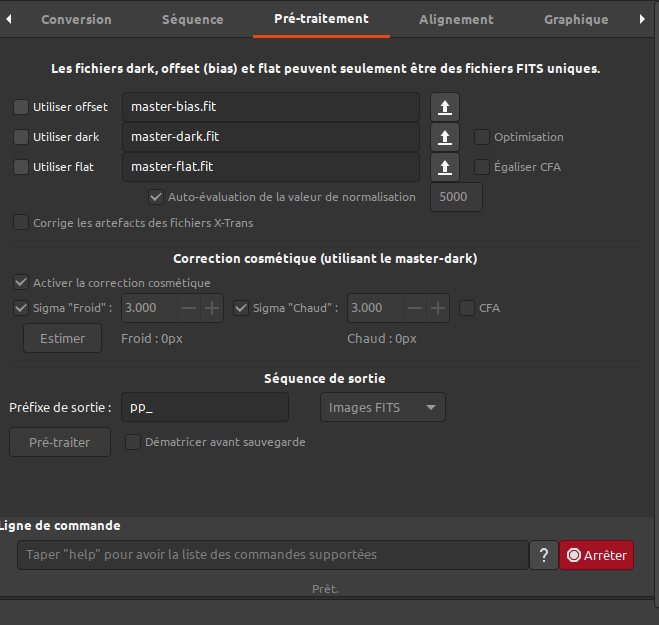Viewport: 659px width, 625px height.
Task: Increase Sigma Froid with the plus button
Action: (x=212, y=308)
